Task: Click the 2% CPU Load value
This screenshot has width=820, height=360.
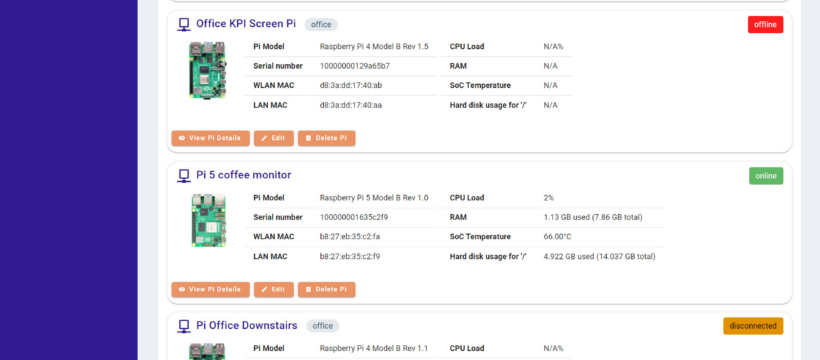Action: pyautogui.click(x=549, y=198)
